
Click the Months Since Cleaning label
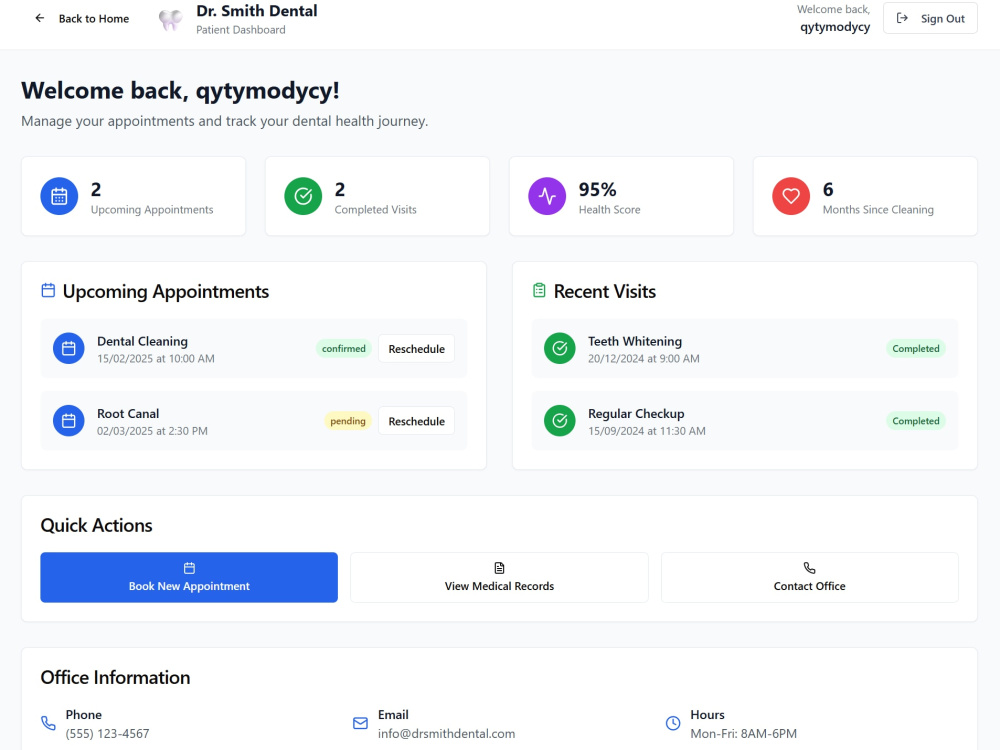click(x=878, y=210)
